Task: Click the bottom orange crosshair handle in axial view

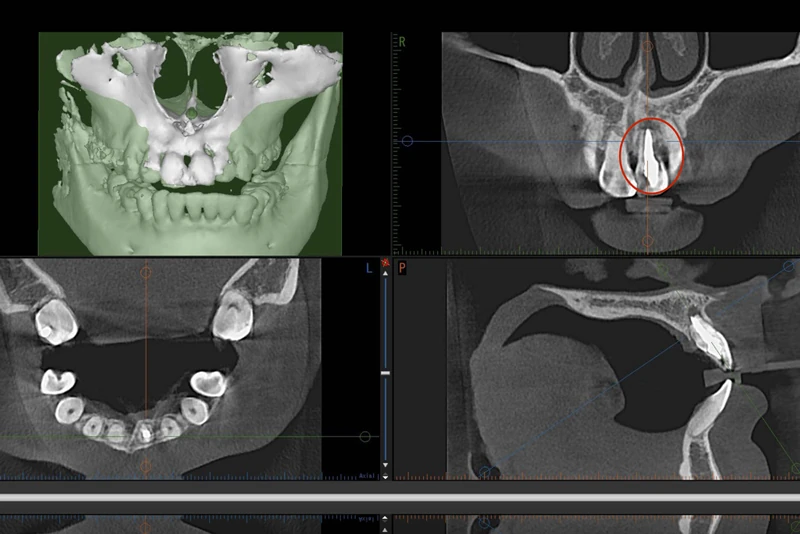Action: 145,466
